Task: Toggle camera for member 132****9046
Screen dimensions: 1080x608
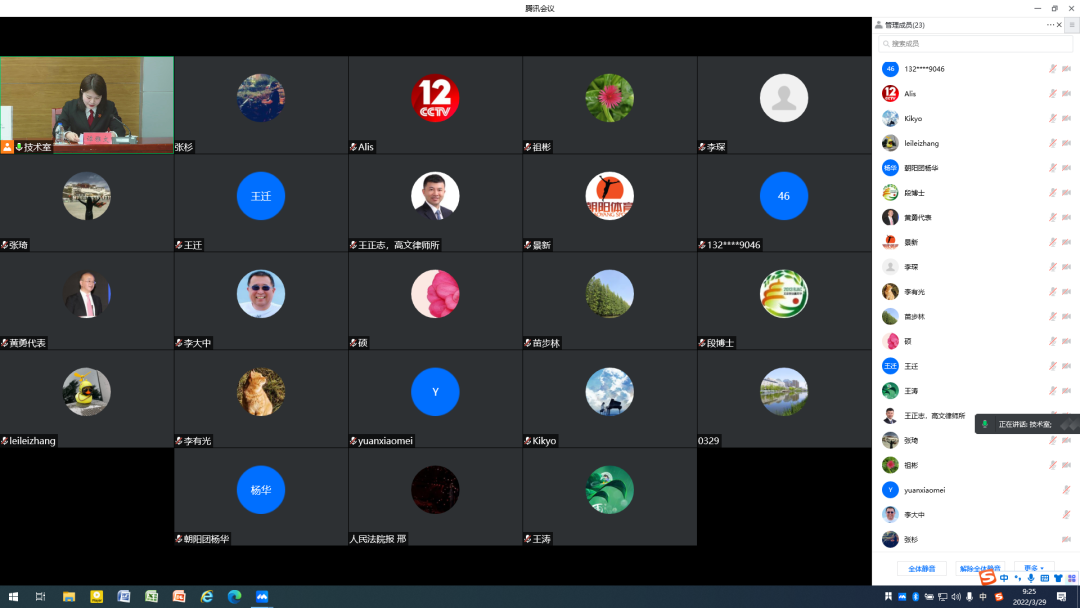Action: [x=1066, y=69]
